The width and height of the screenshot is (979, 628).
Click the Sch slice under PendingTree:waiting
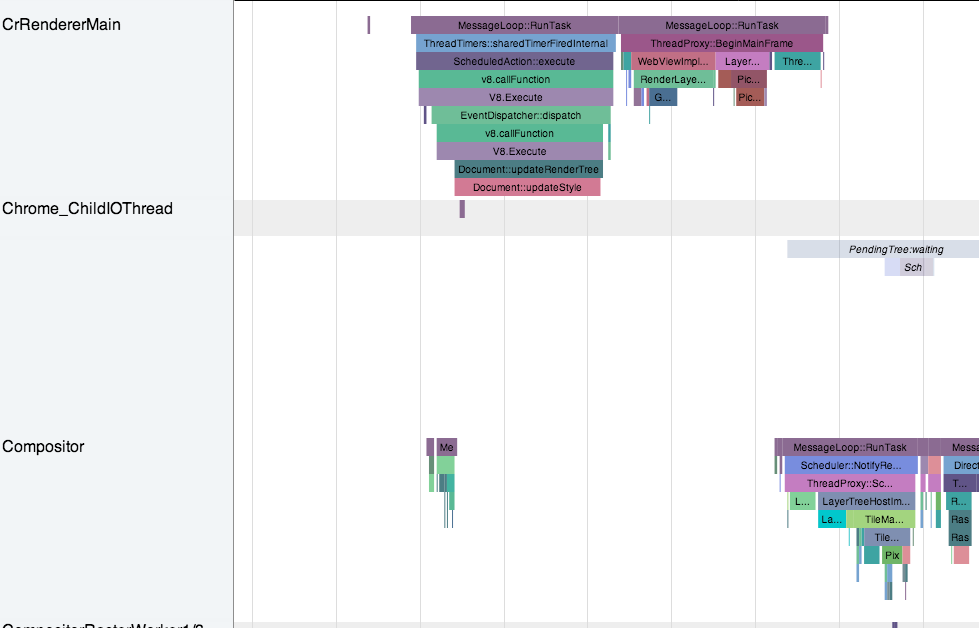click(909, 268)
